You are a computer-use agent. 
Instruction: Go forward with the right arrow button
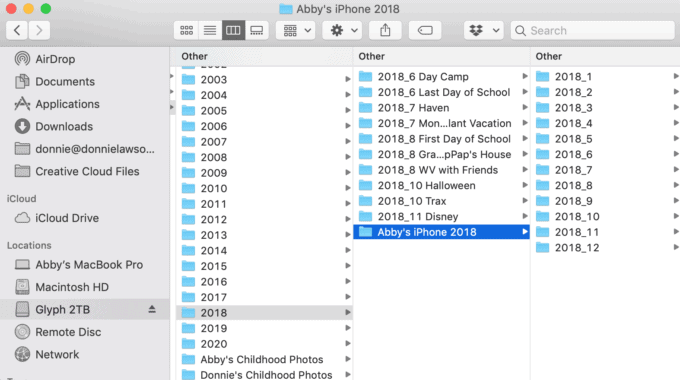pyautogui.click(x=39, y=30)
